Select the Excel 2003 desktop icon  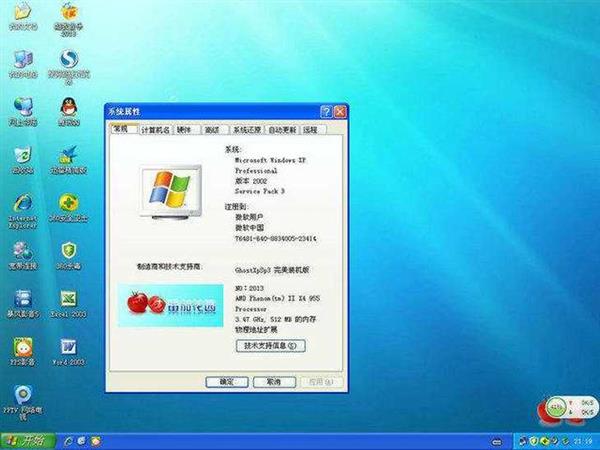point(69,304)
